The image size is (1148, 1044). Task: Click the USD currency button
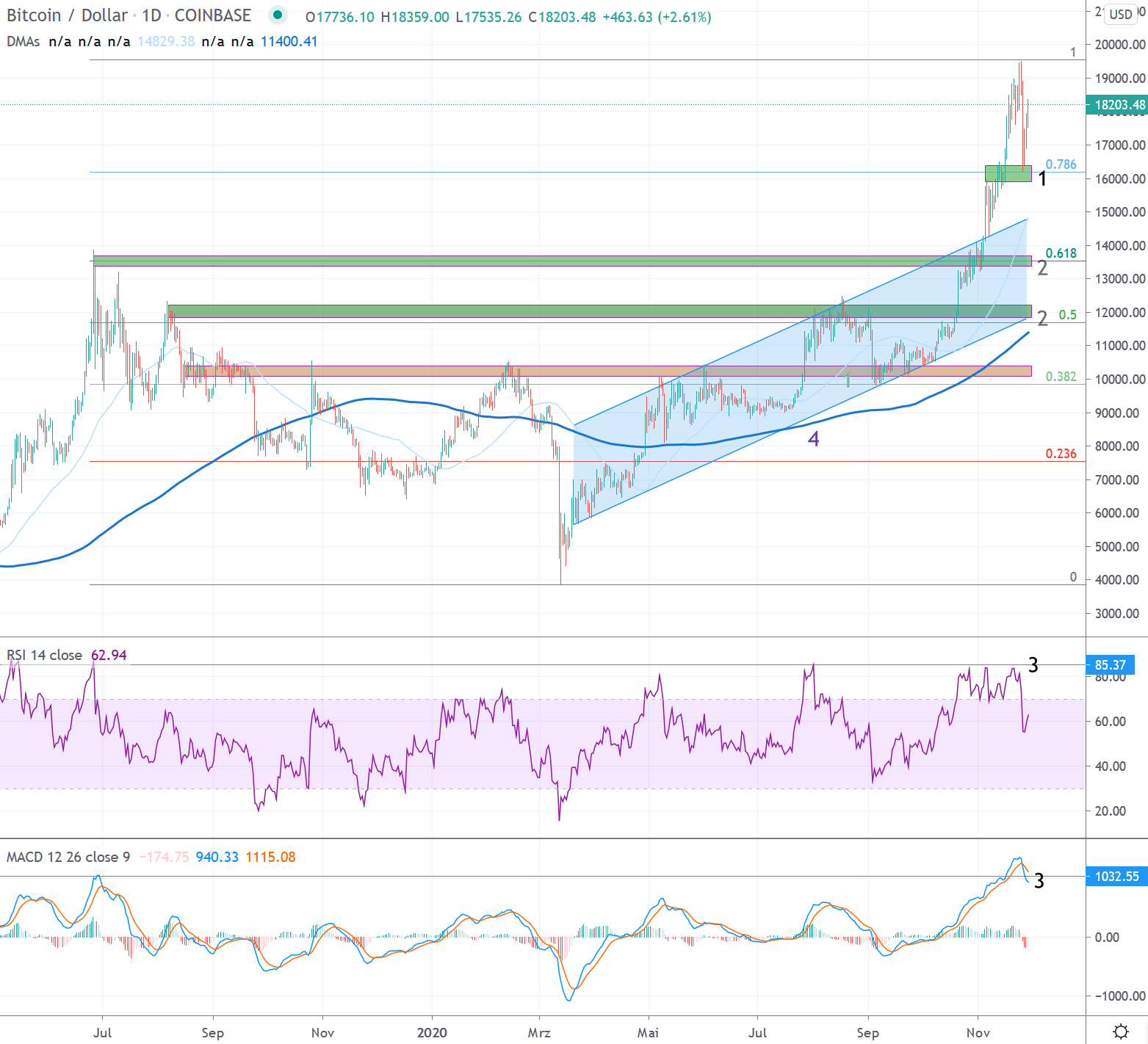1119,14
